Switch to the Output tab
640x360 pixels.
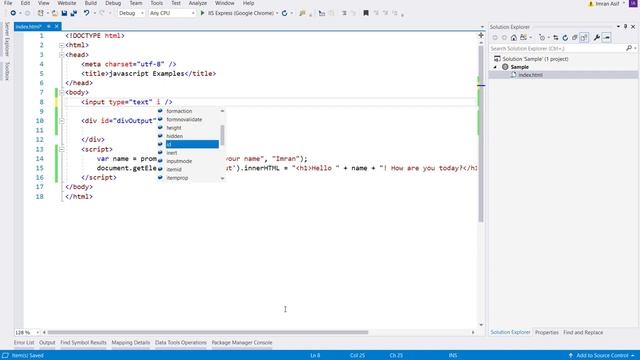[x=47, y=343]
